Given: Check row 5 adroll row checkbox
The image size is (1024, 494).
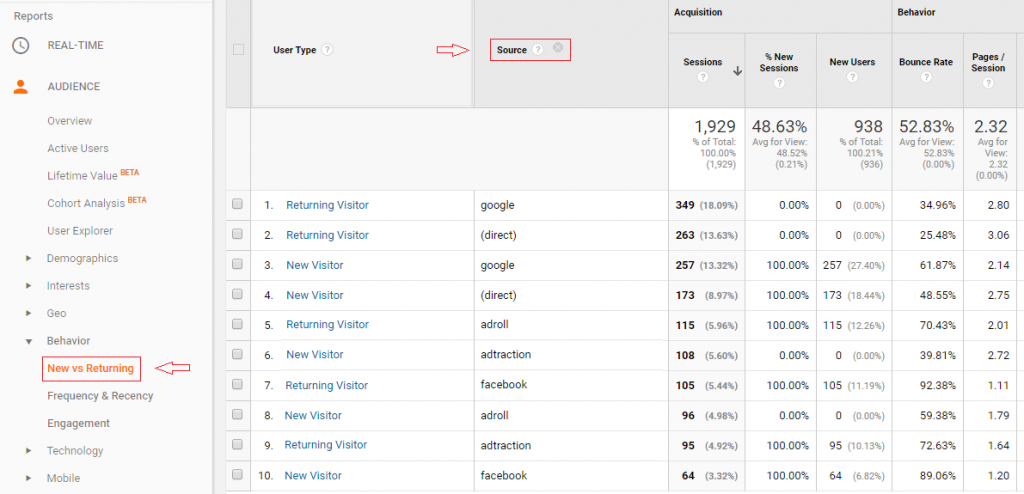Looking at the screenshot, I should click(x=238, y=325).
